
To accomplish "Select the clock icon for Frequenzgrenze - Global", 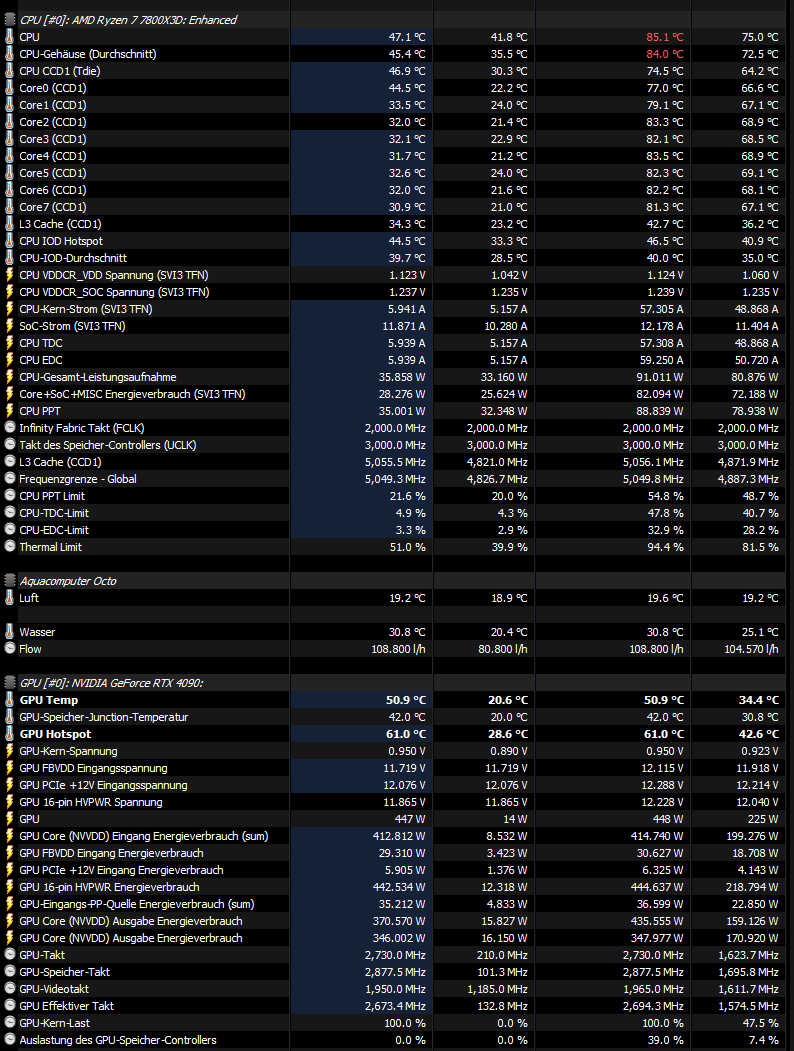I will tap(9, 479).
